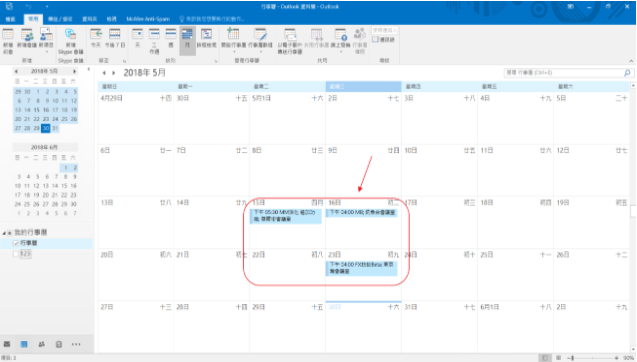Switch to People in navigation bar
Image resolution: width=637 pixels, height=362 pixels.
(x=41, y=344)
